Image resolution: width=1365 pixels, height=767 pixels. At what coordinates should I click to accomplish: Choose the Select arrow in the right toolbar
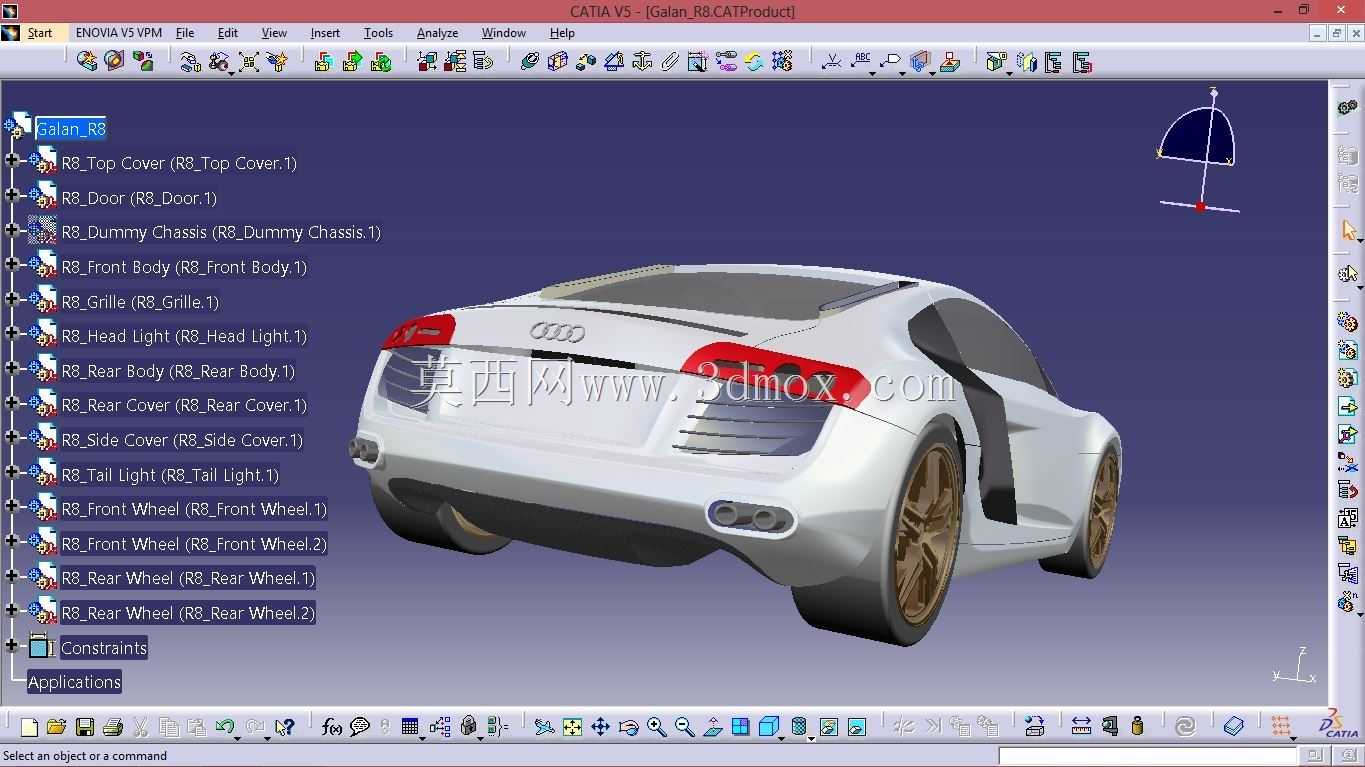(x=1348, y=231)
